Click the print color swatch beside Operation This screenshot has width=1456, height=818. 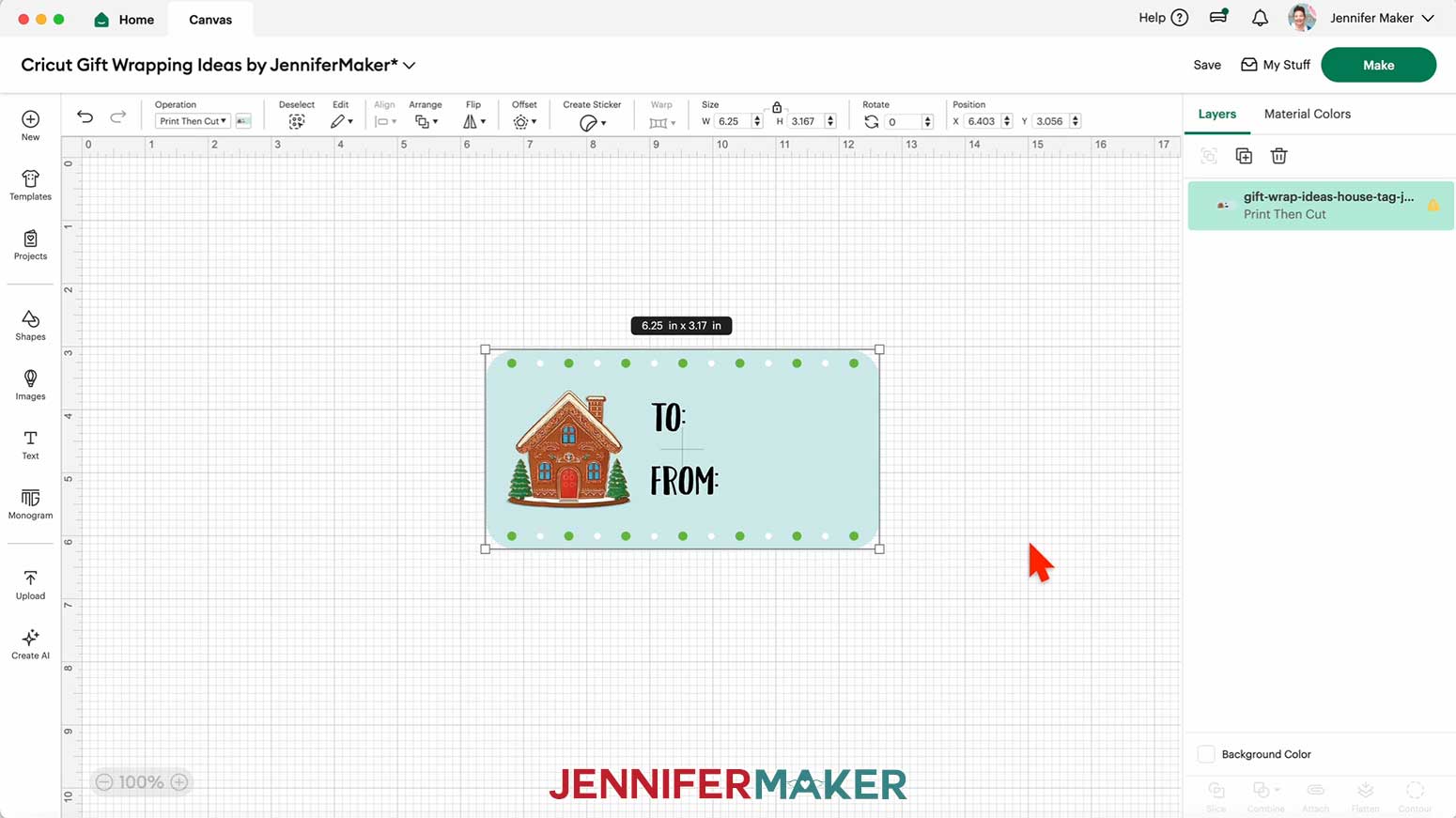[243, 121]
